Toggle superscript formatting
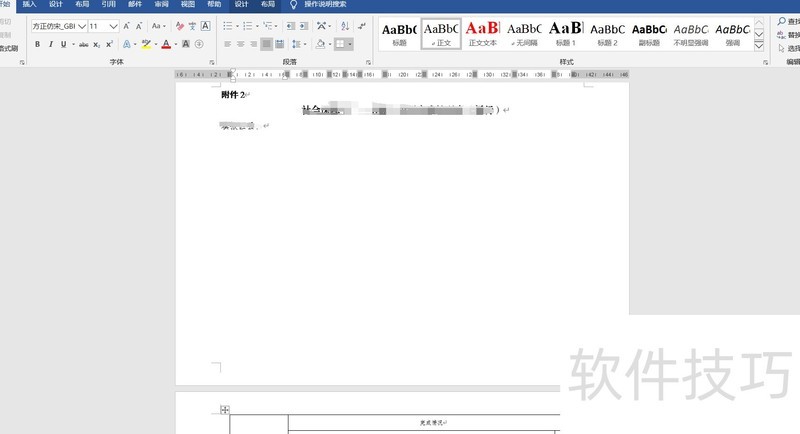This screenshot has width=800, height=434. (x=109, y=44)
